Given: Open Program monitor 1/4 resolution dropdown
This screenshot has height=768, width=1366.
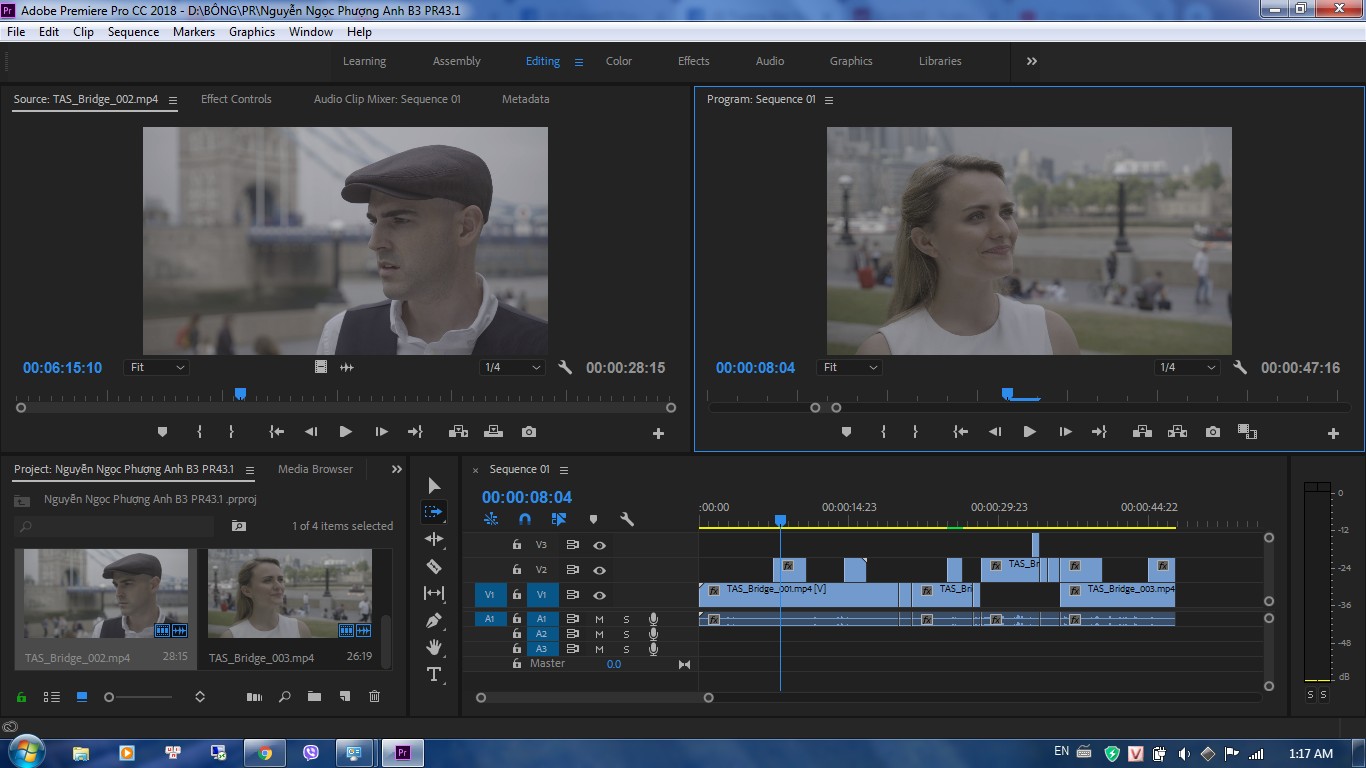Looking at the screenshot, I should pyautogui.click(x=1186, y=367).
